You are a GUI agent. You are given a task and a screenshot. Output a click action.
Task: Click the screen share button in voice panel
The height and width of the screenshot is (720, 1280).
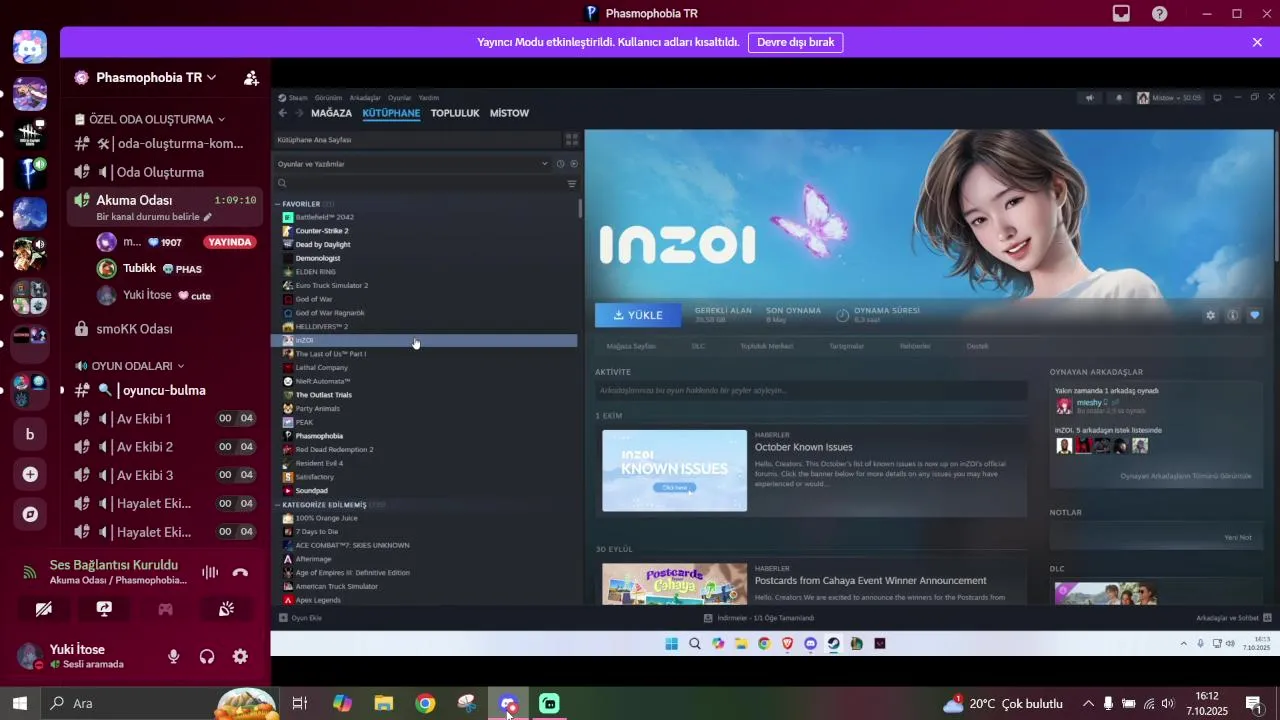coord(104,608)
